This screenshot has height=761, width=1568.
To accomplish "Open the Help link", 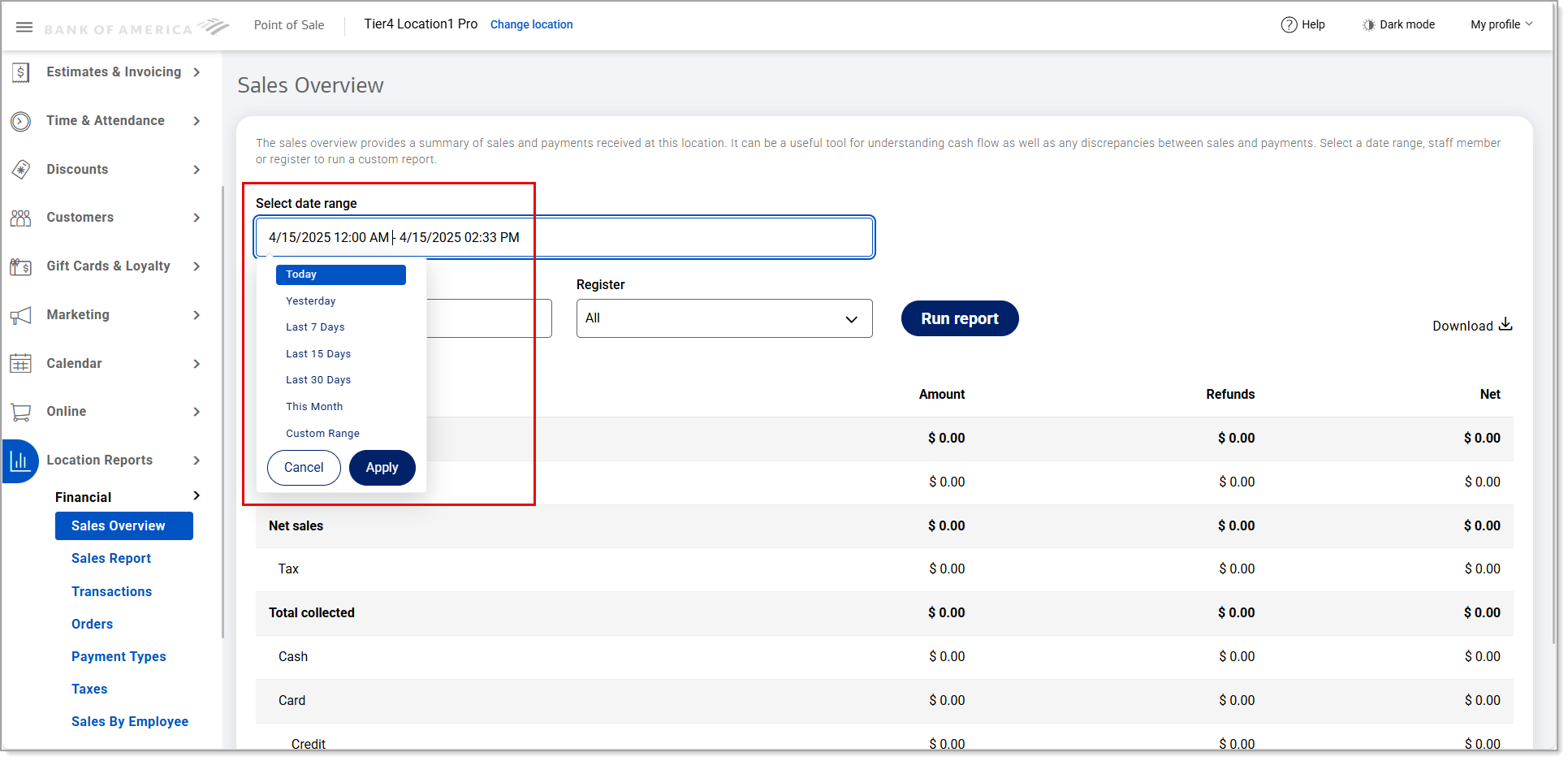I will click(x=1313, y=24).
